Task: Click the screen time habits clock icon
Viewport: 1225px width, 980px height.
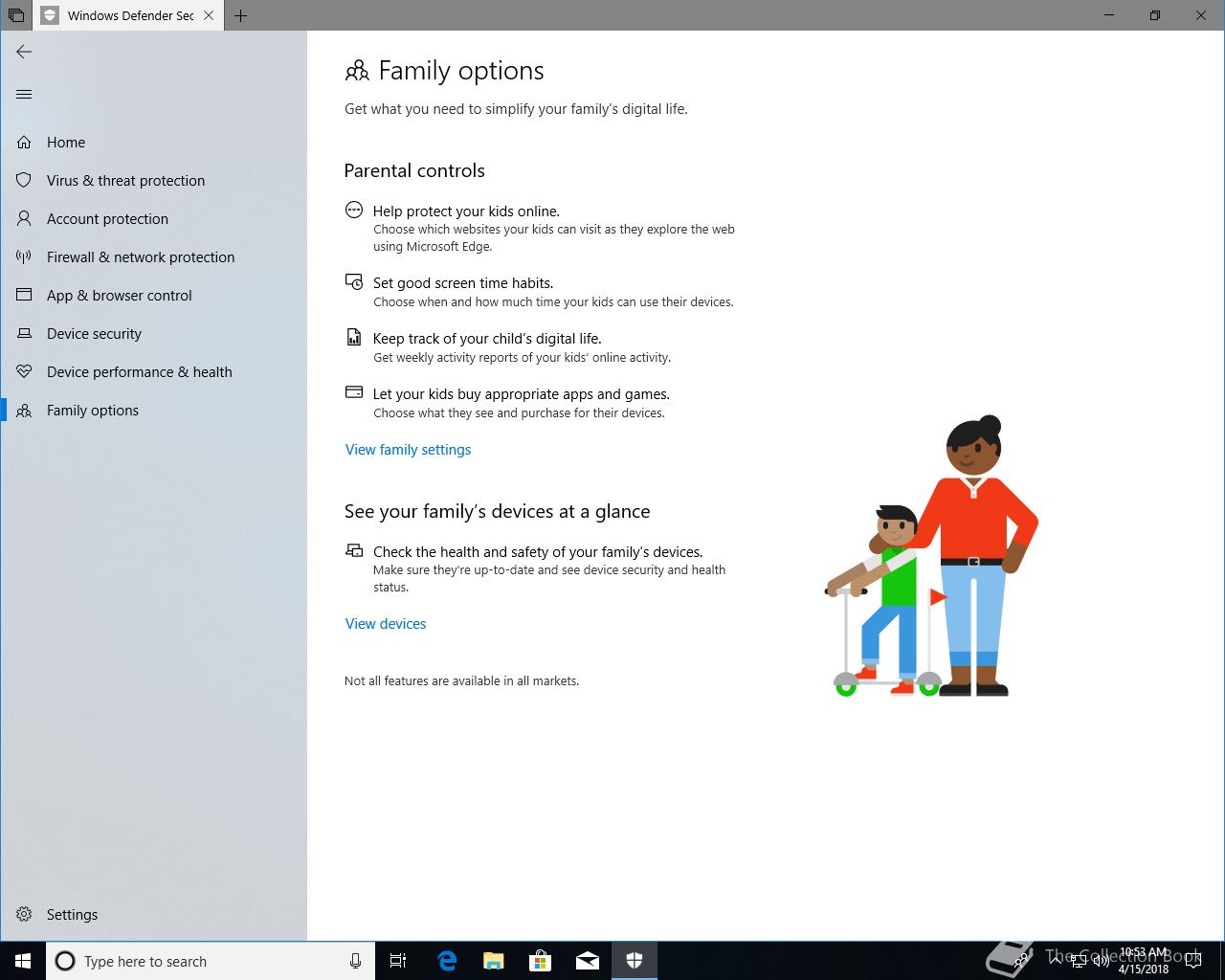Action: tap(354, 281)
